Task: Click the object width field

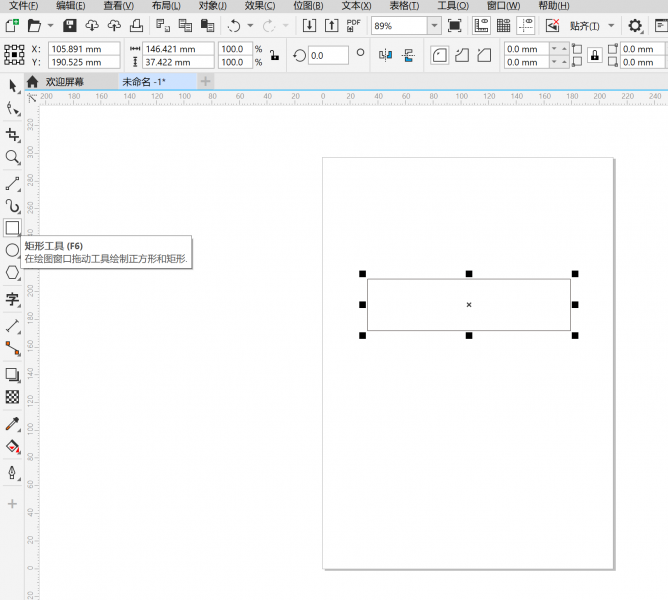Action: (x=178, y=49)
